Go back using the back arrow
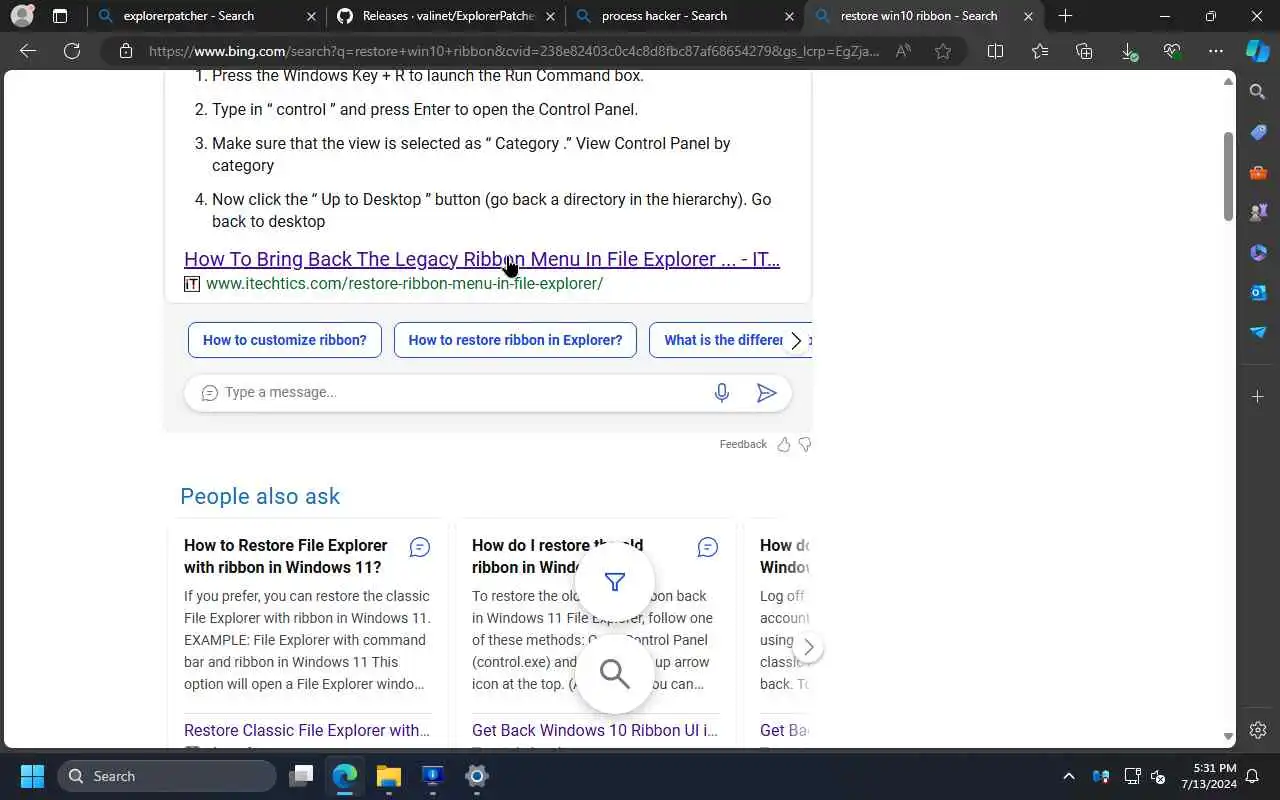Viewport: 1280px width, 800px height. [x=28, y=51]
